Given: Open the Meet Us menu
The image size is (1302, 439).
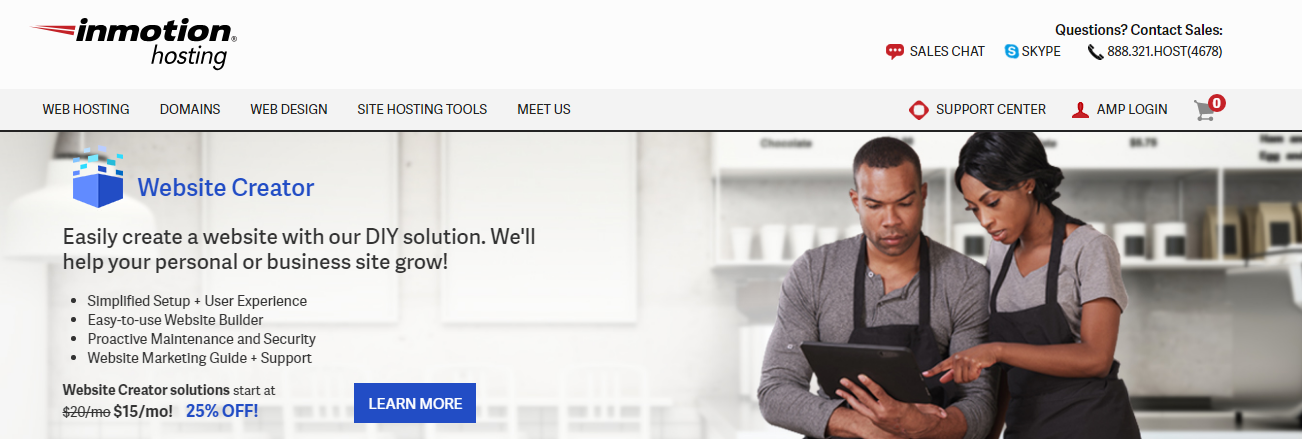Looking at the screenshot, I should [x=544, y=110].
